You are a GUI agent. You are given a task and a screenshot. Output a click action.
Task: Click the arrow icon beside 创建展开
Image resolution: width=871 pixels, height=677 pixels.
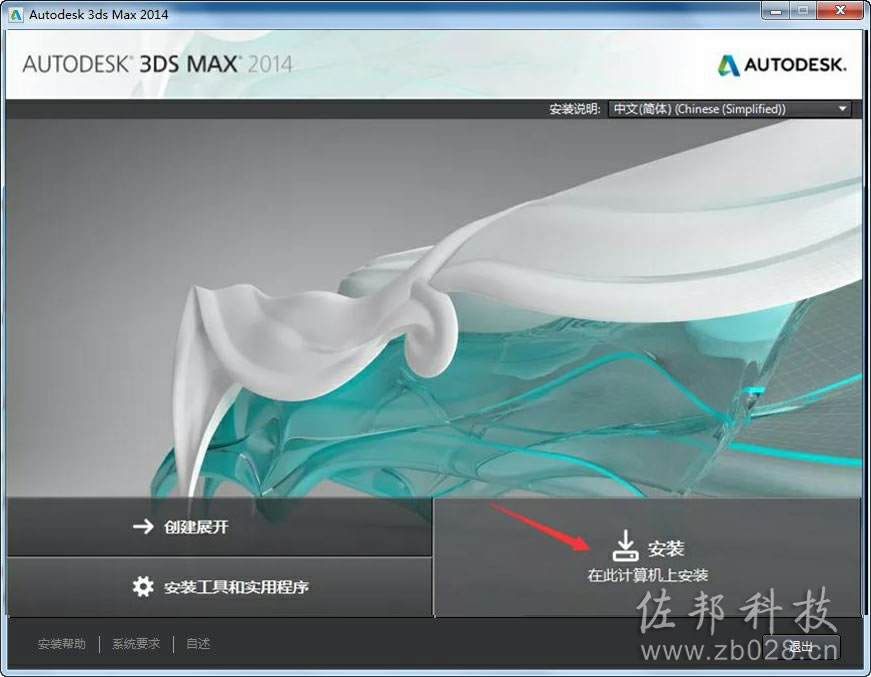click(x=143, y=526)
